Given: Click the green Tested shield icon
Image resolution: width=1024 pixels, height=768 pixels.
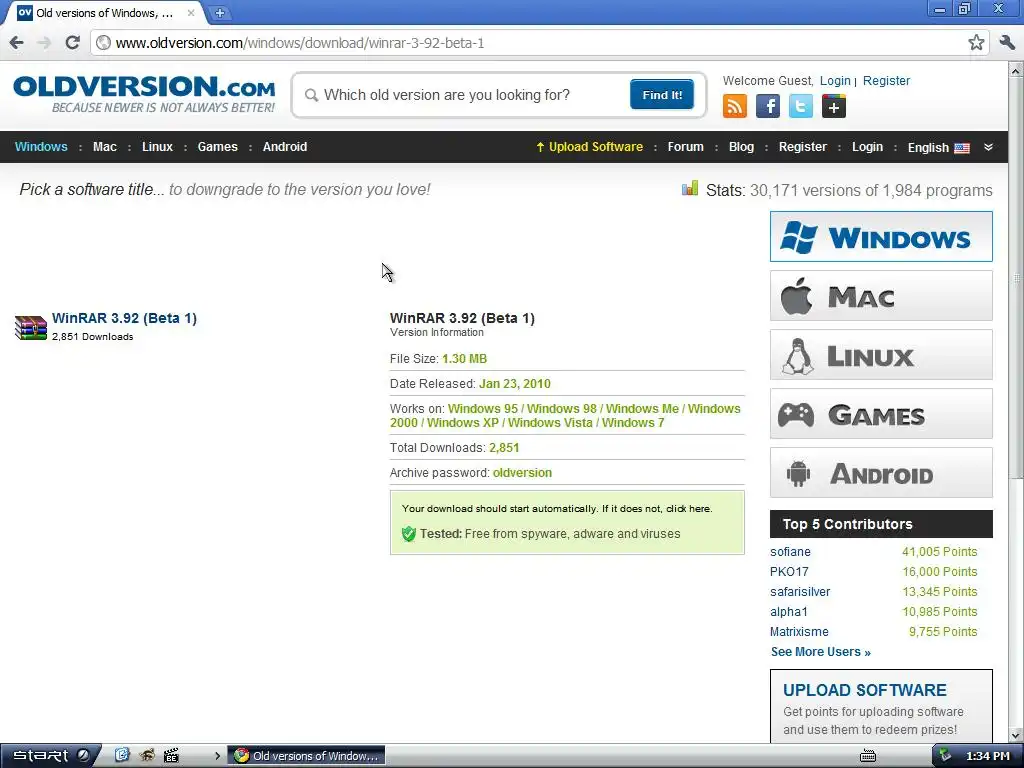Looking at the screenshot, I should pyautogui.click(x=409, y=534).
